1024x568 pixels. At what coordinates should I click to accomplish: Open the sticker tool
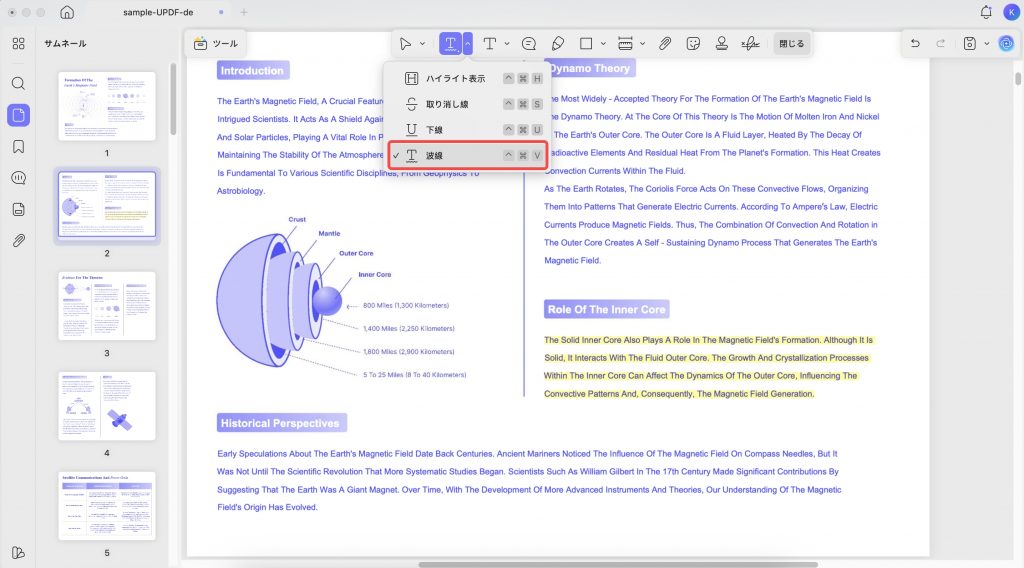694,44
